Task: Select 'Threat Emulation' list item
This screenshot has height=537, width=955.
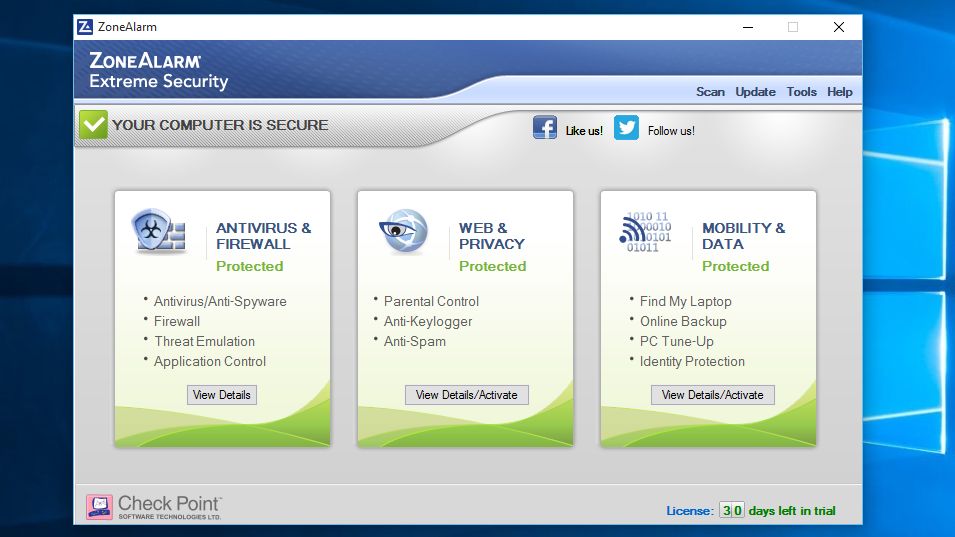Action: tap(204, 342)
